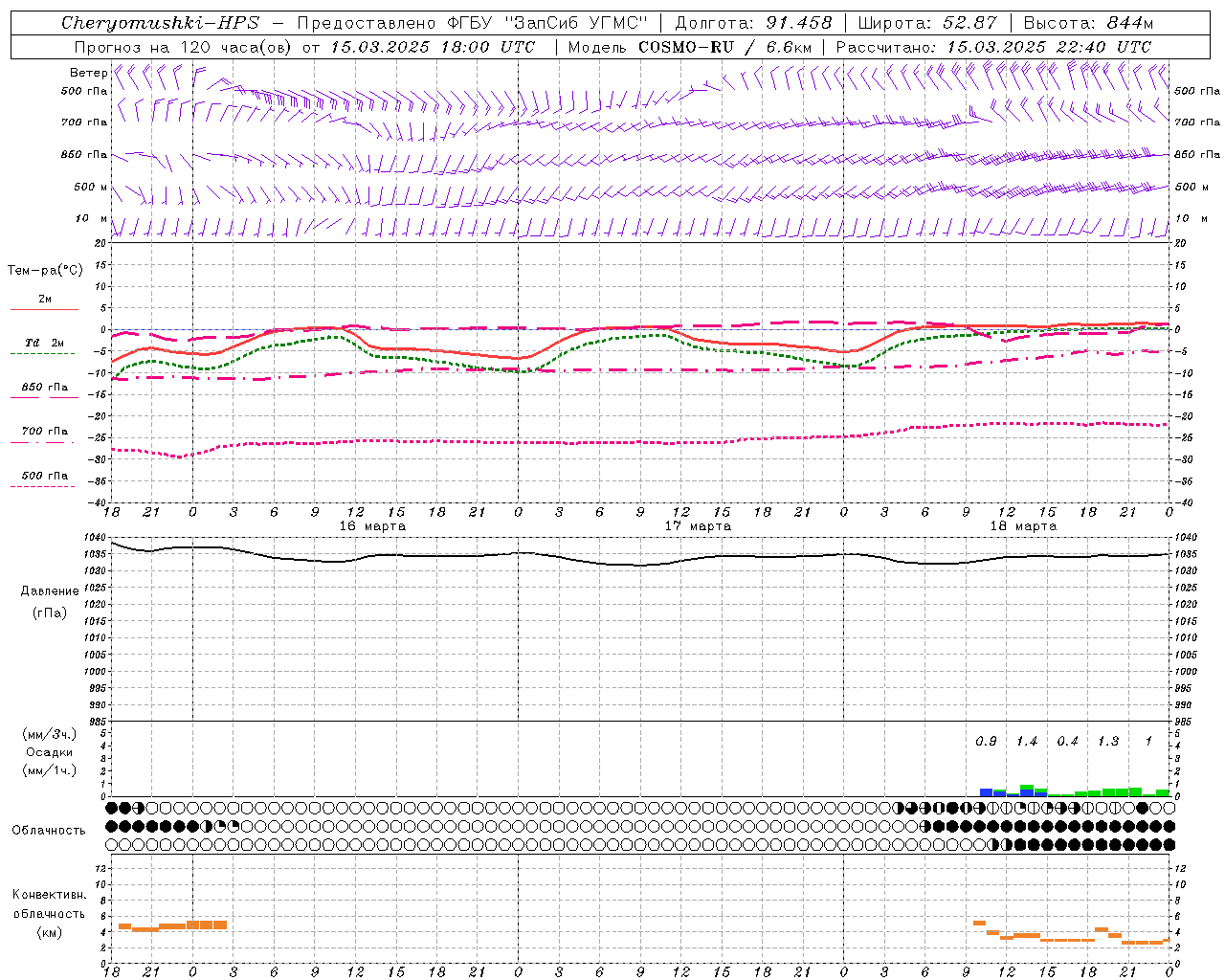Click the 1.4 precipitation total
This screenshot has width=1225, height=980.
click(x=1027, y=742)
